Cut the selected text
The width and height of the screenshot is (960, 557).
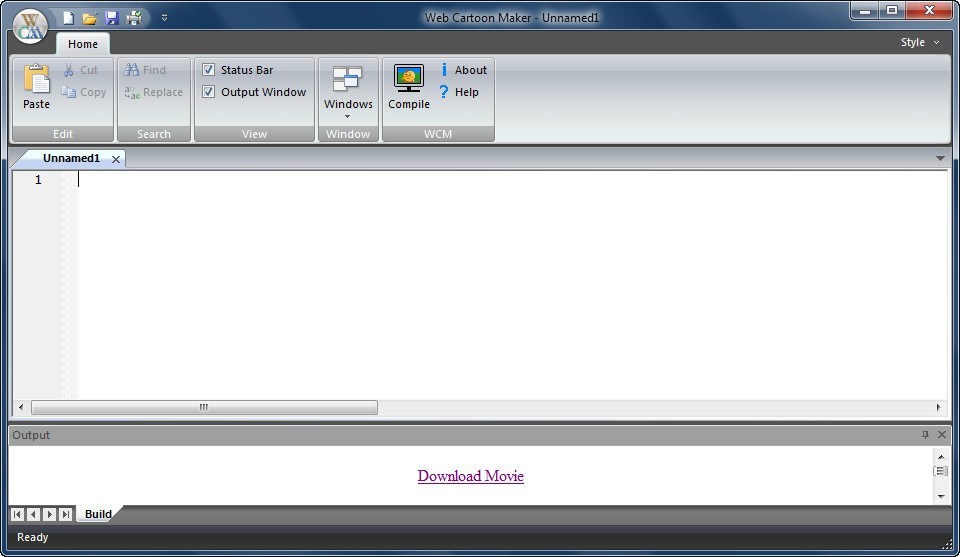pos(81,70)
